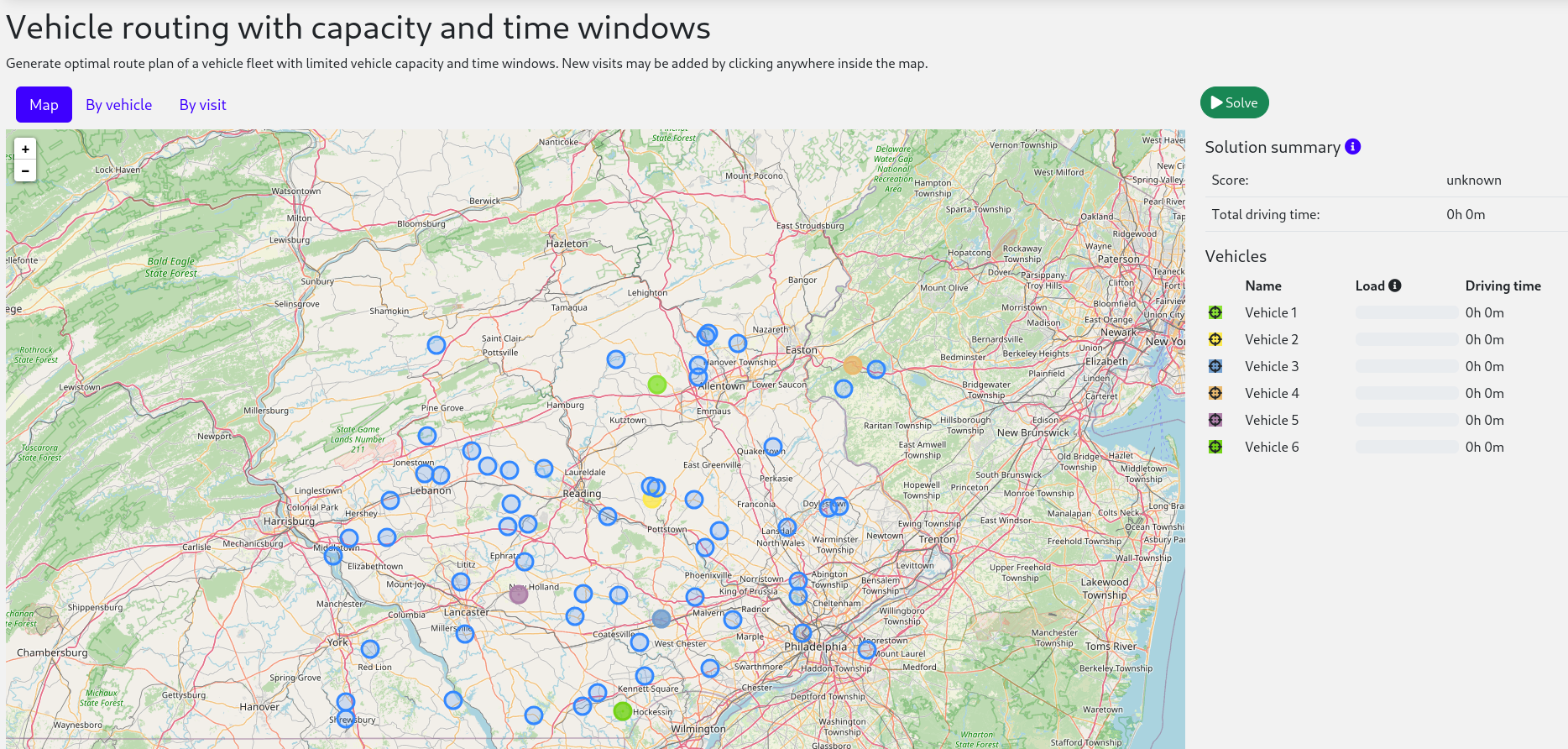Zoom in the map with plus button
This screenshot has height=749, width=1568.
(x=25, y=149)
